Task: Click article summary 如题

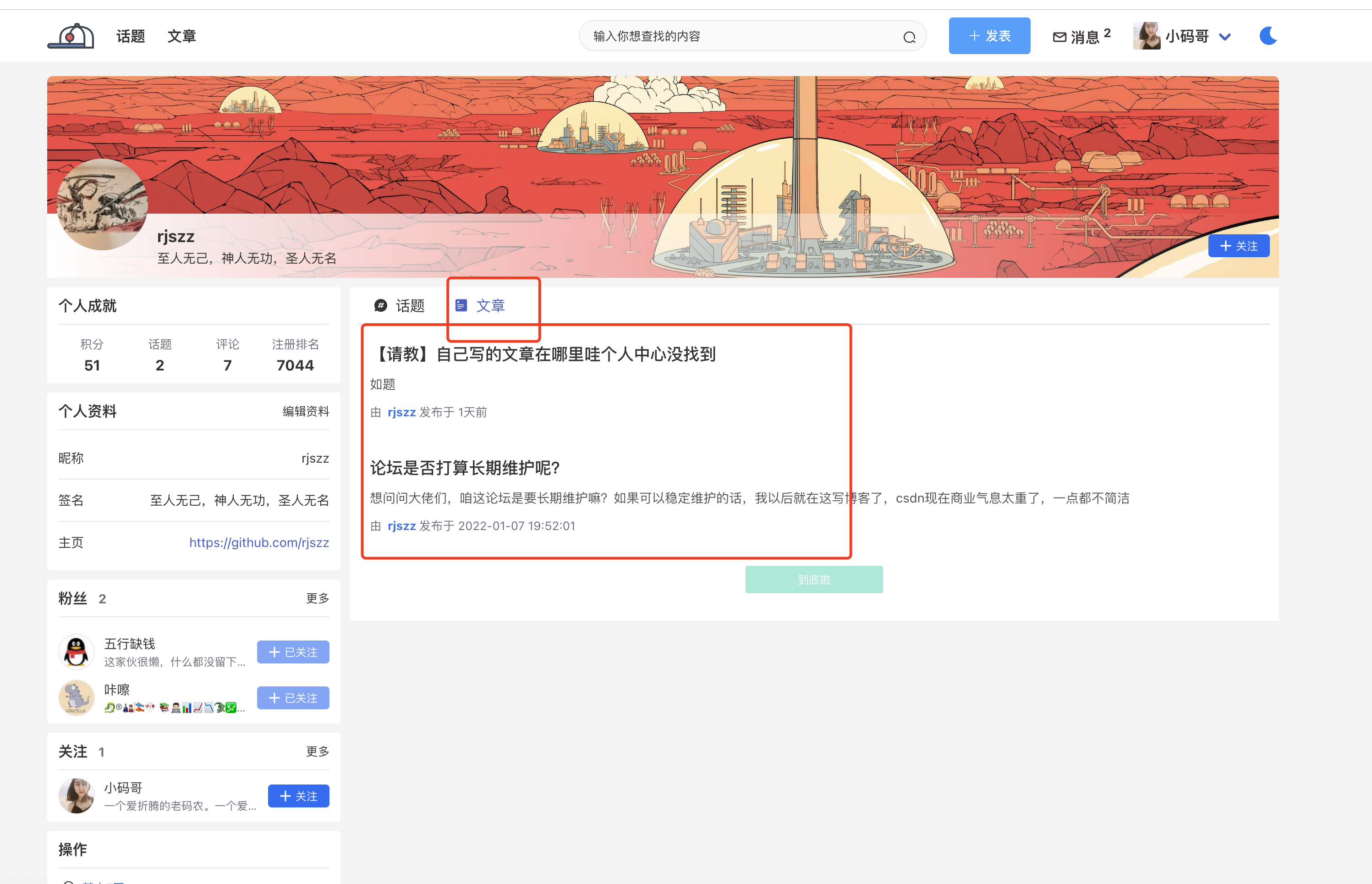Action: [x=383, y=384]
